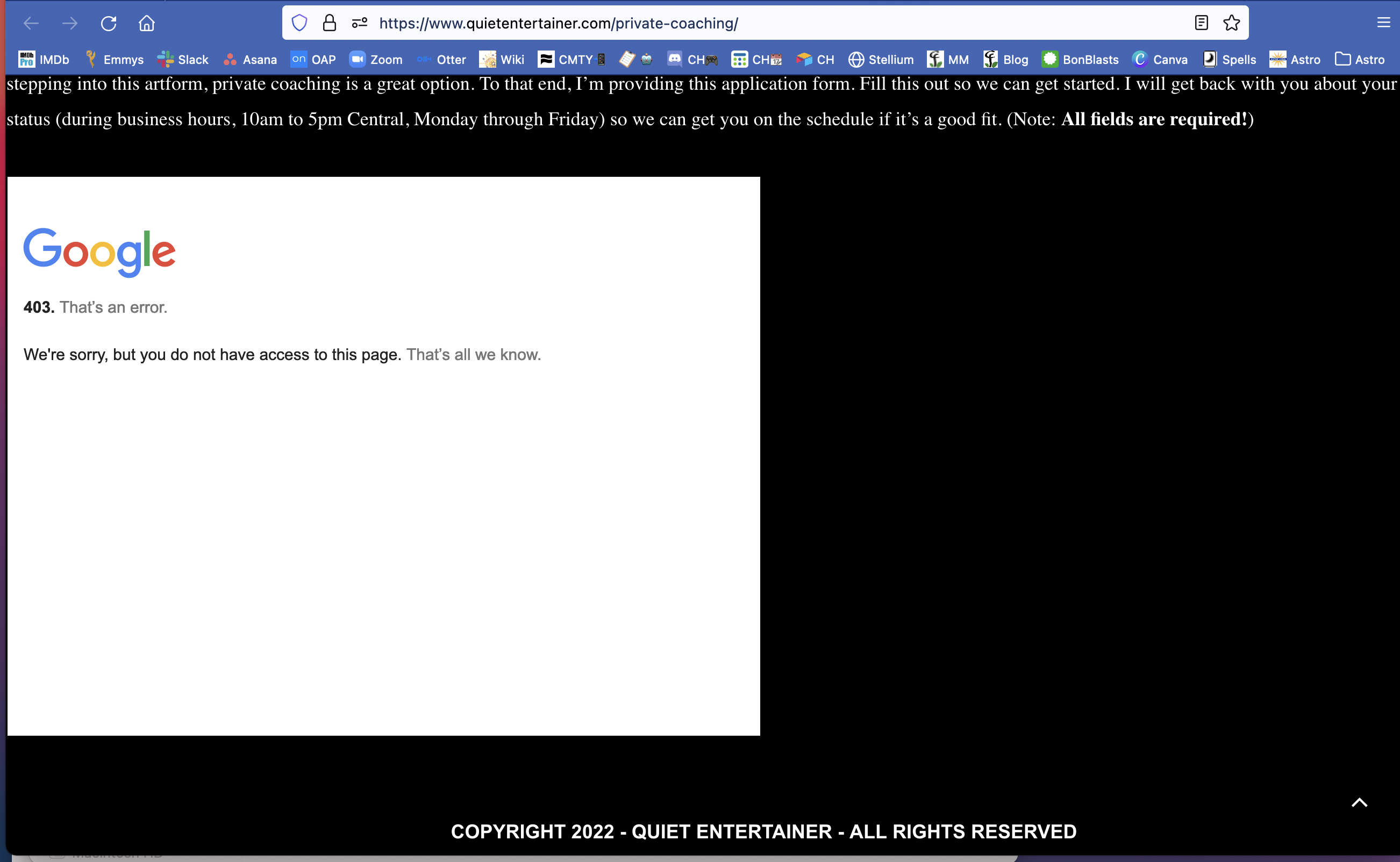Open the Stellium bookmark
The height and width of the screenshot is (862, 1400).
(x=881, y=59)
